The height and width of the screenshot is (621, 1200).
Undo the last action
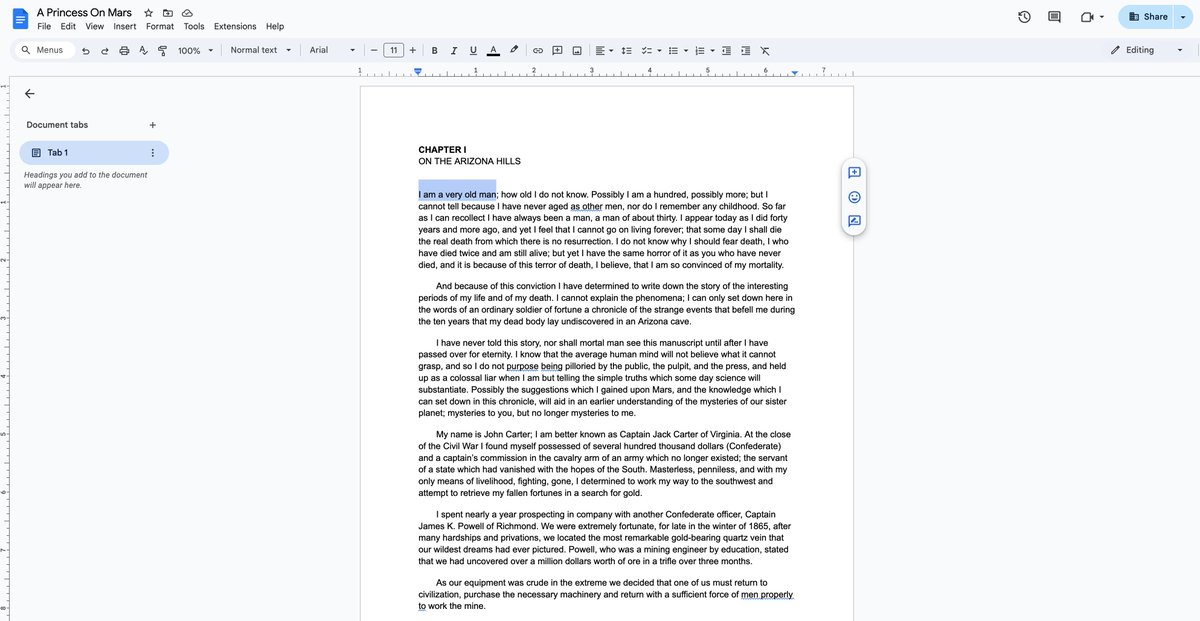click(86, 50)
